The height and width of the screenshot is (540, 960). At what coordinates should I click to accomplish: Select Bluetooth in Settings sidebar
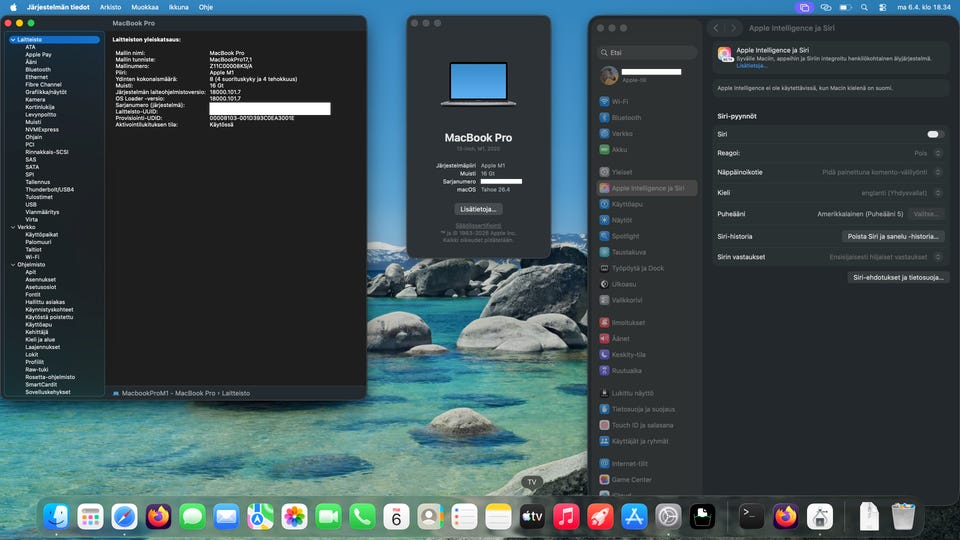[647, 117]
